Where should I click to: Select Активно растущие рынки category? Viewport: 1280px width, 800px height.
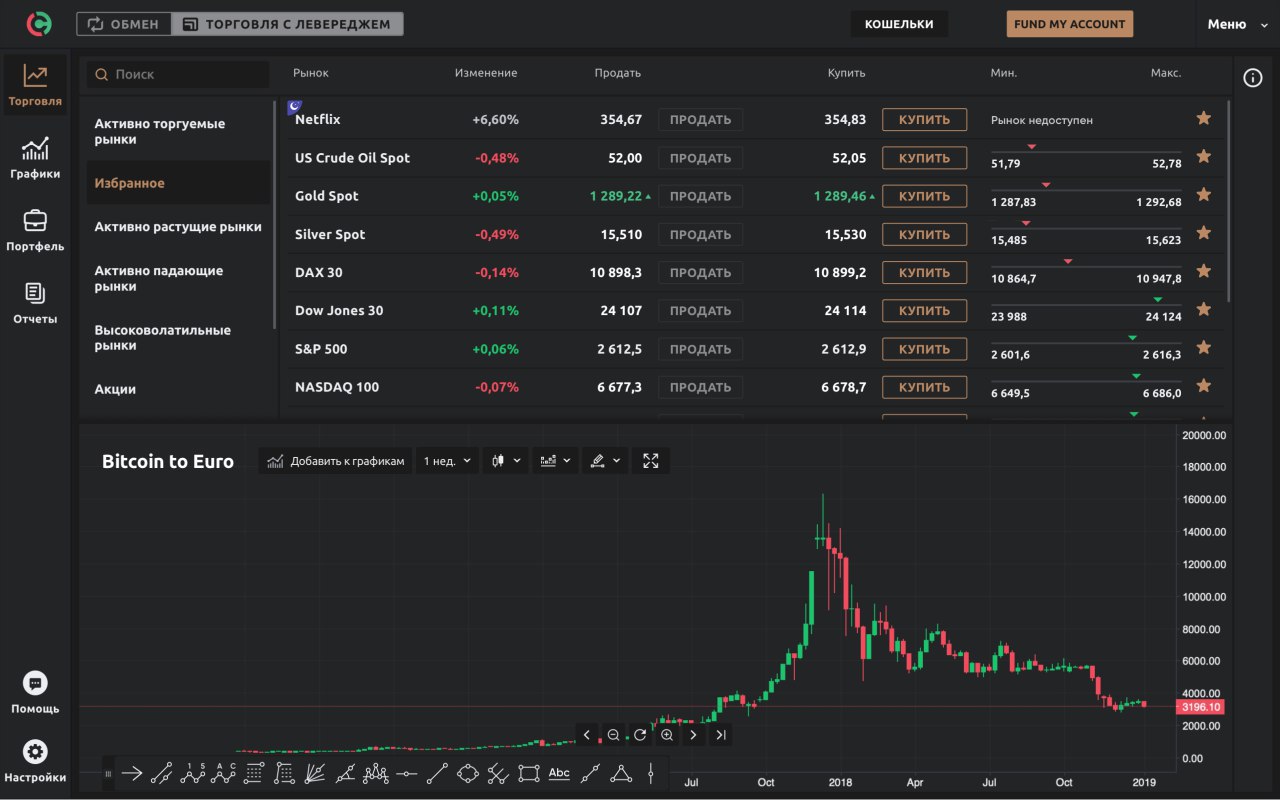point(176,227)
